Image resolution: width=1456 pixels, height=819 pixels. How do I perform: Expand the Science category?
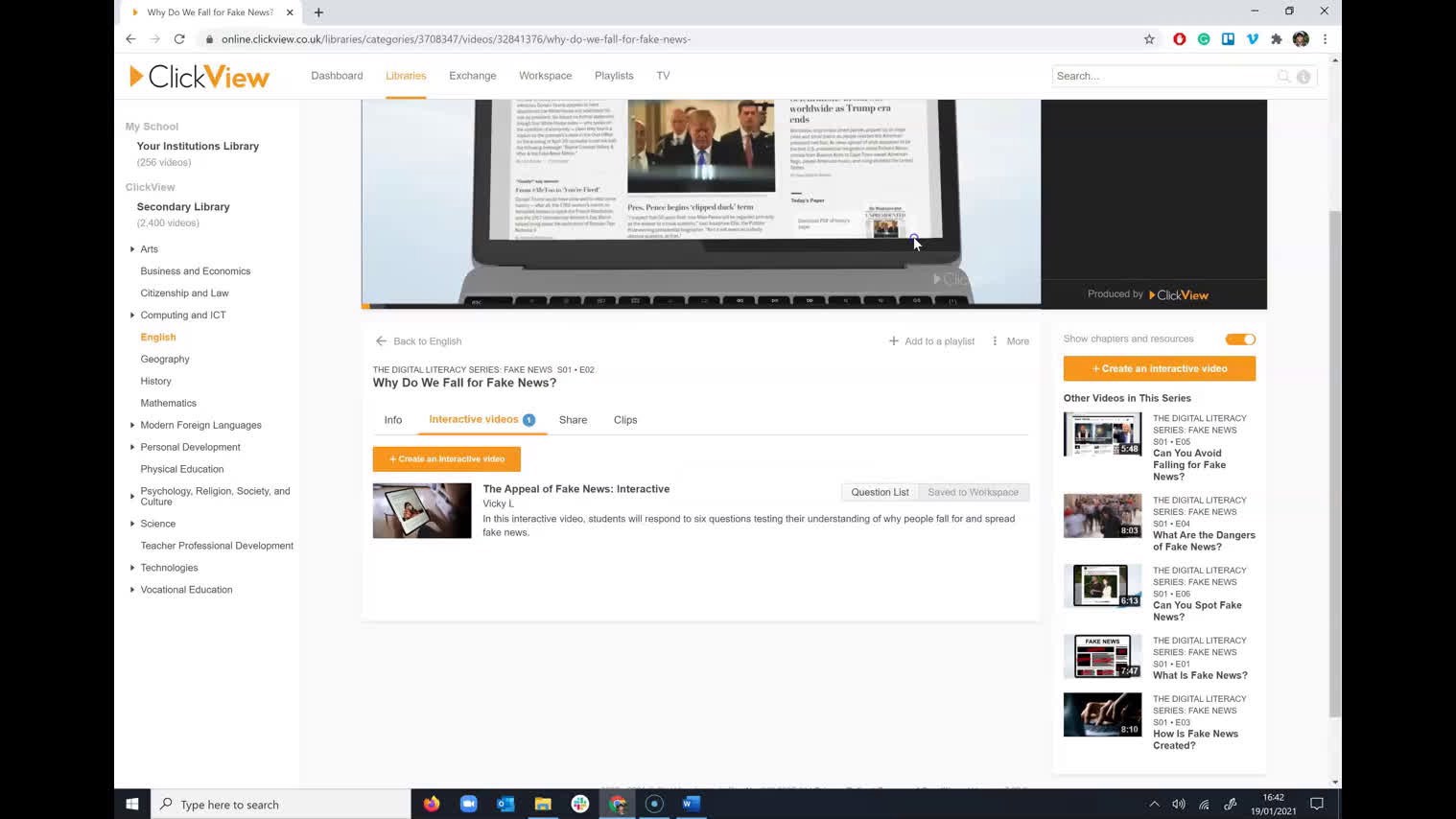coord(132,524)
